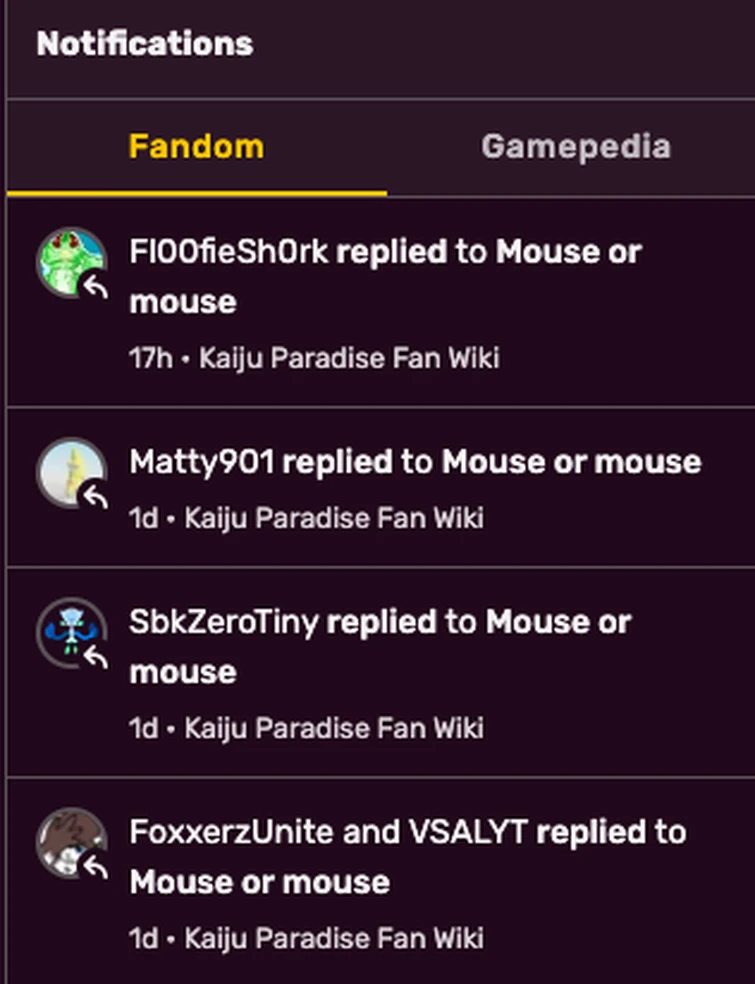Screen dimensions: 755x984
Task: Click Fl00fieSh0rk's green frog avatar
Action: click(x=68, y=260)
